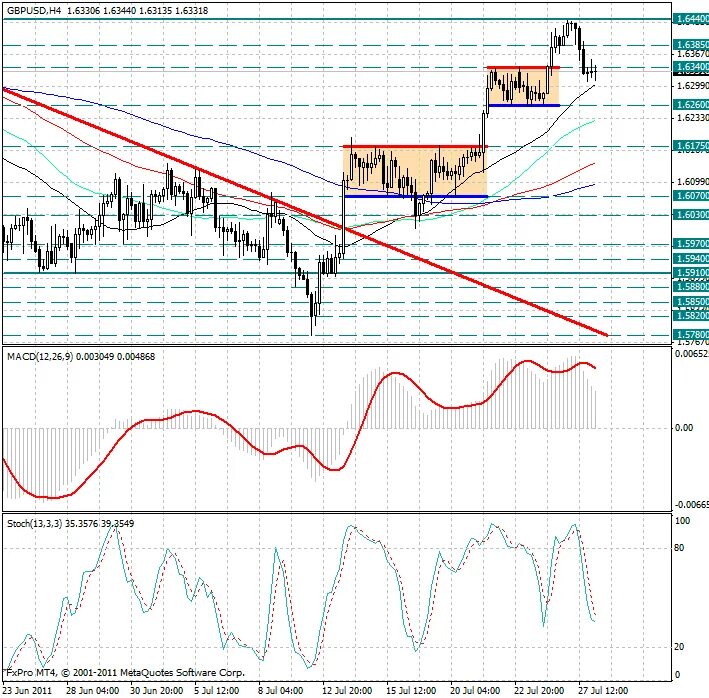Click the 20 Jul 04:00 time label

[x=475, y=691]
